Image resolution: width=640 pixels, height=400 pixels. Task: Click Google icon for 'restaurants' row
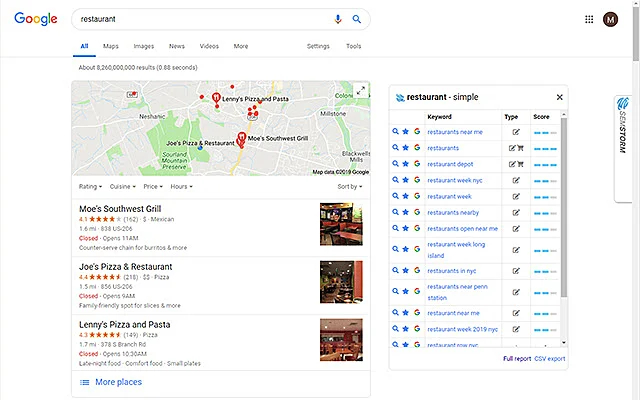coord(417,147)
